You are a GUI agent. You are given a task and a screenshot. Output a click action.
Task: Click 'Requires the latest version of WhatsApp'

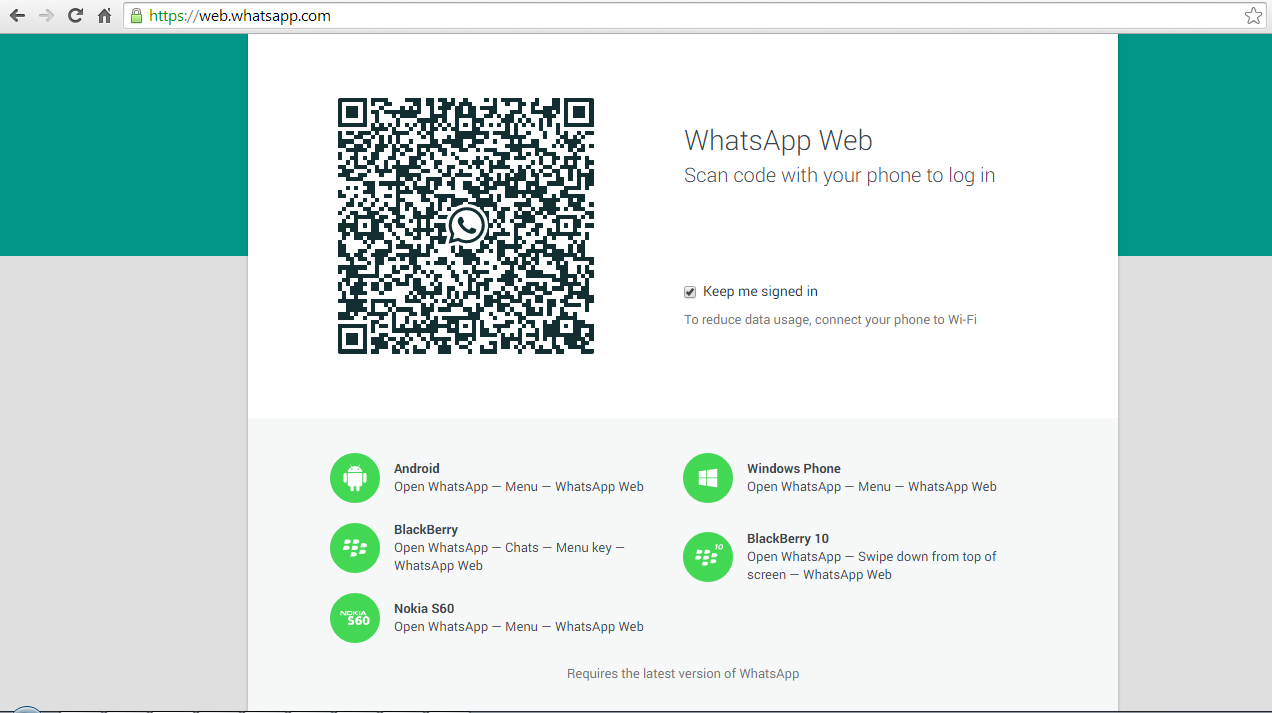[683, 674]
